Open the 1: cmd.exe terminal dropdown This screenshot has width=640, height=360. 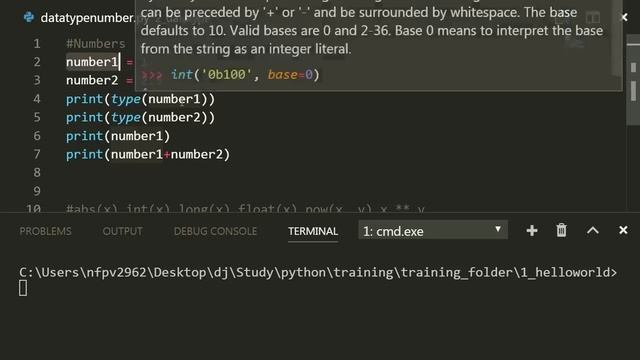[433, 231]
